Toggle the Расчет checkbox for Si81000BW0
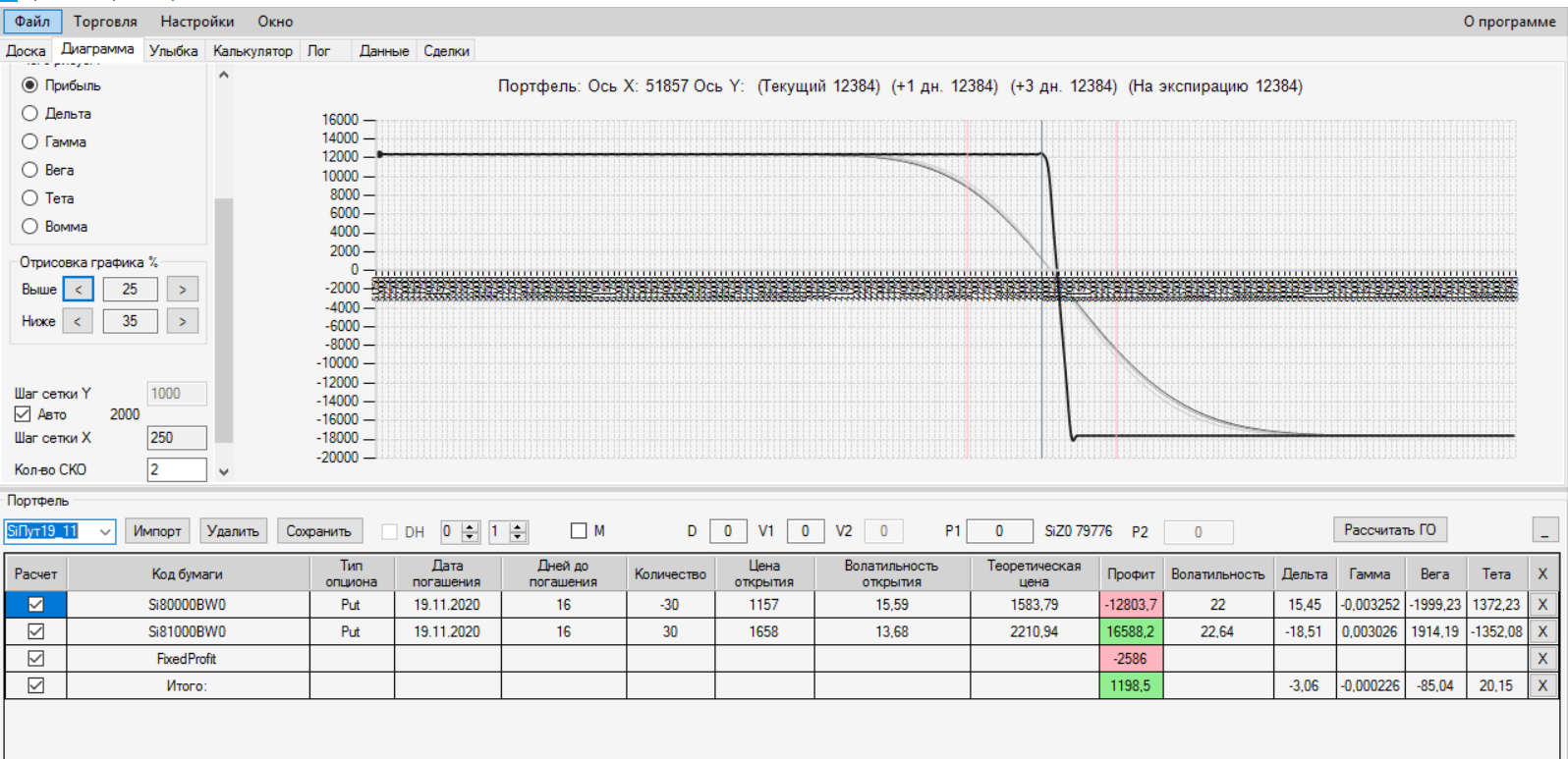This screenshot has height=759, width=1568. coord(36,631)
